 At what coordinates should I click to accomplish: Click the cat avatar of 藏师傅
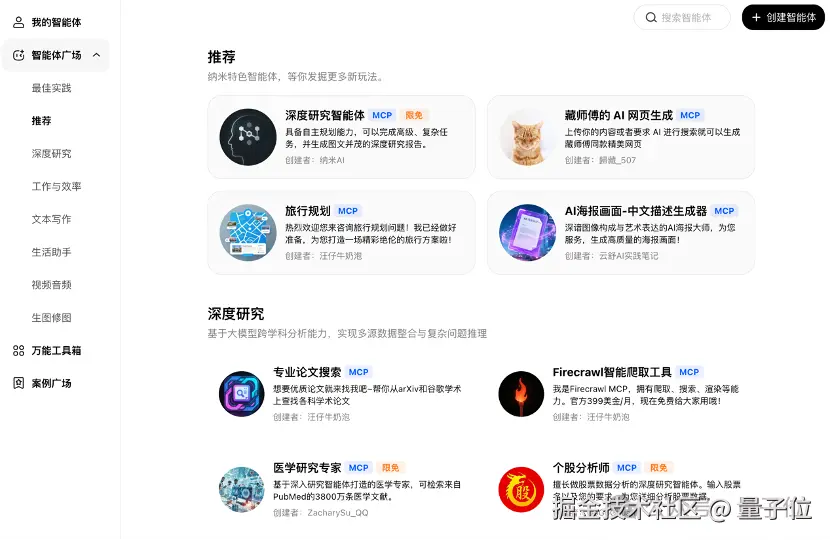[x=527, y=137]
